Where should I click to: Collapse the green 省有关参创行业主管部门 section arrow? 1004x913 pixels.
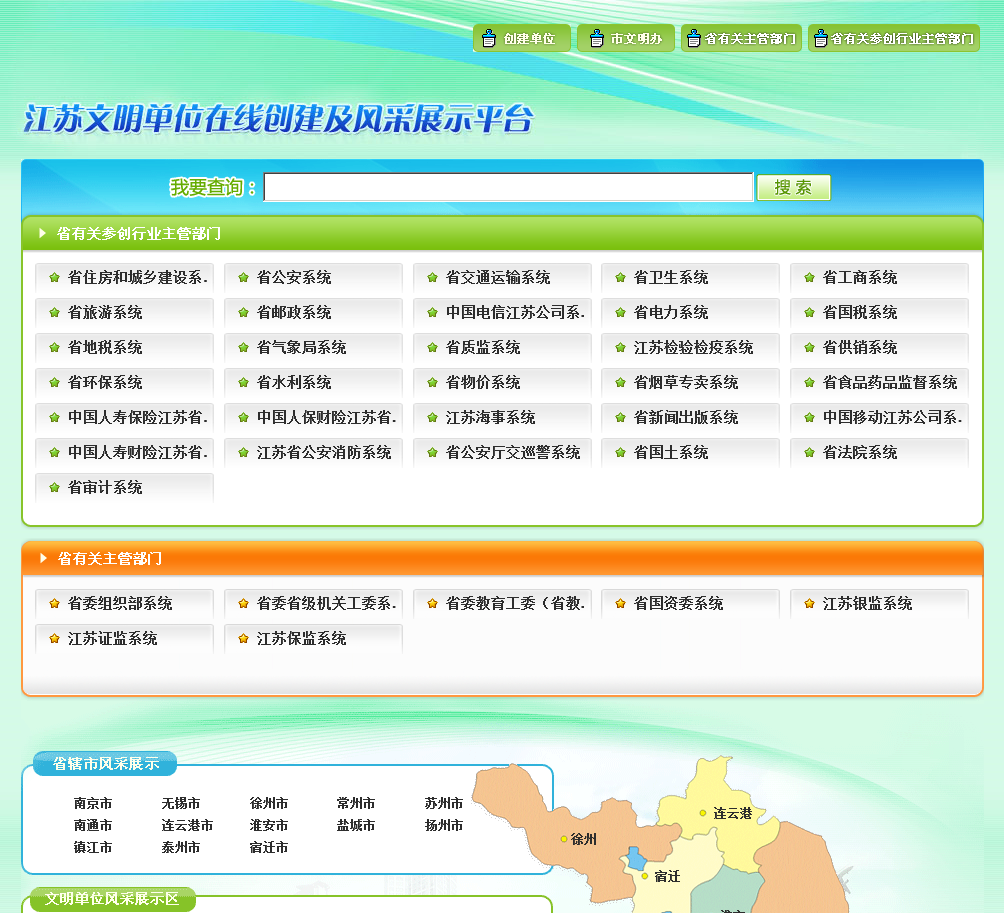click(x=43, y=233)
